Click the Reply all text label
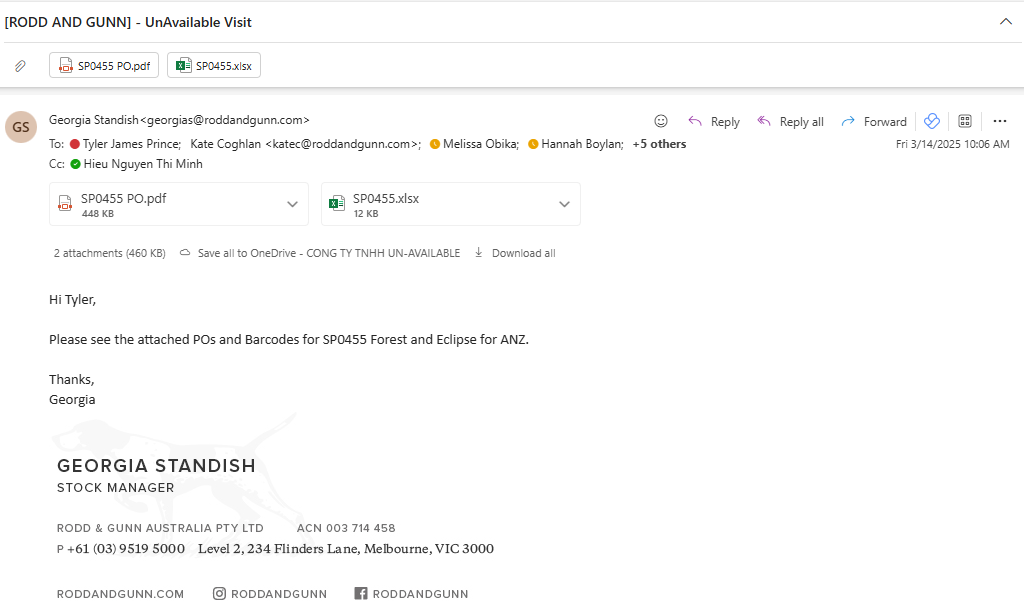Screen dimensions: 1024x609 [801, 121]
